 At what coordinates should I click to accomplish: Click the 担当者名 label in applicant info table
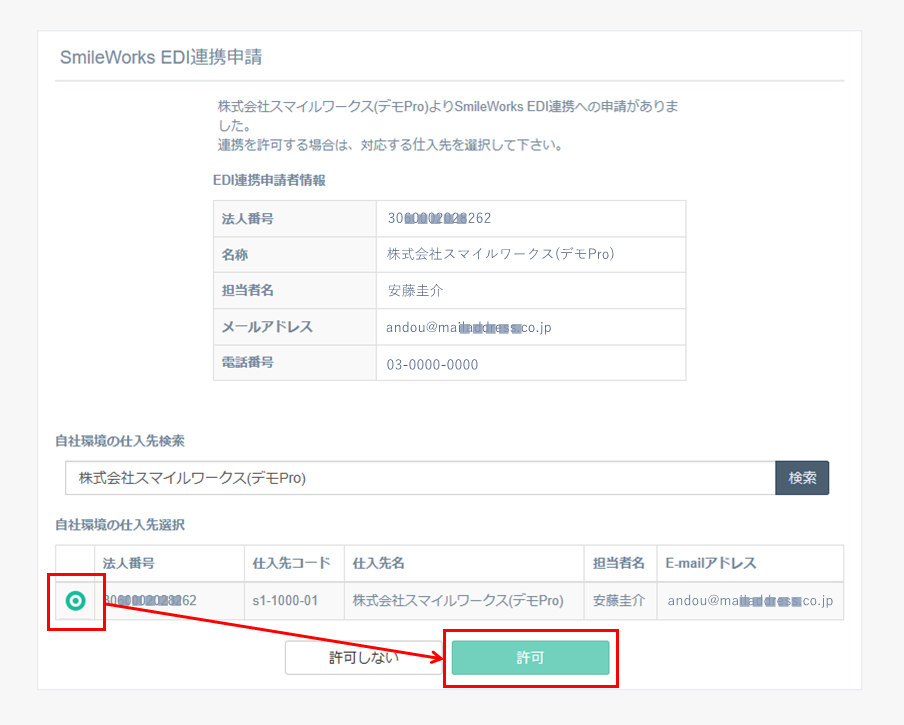pos(248,290)
